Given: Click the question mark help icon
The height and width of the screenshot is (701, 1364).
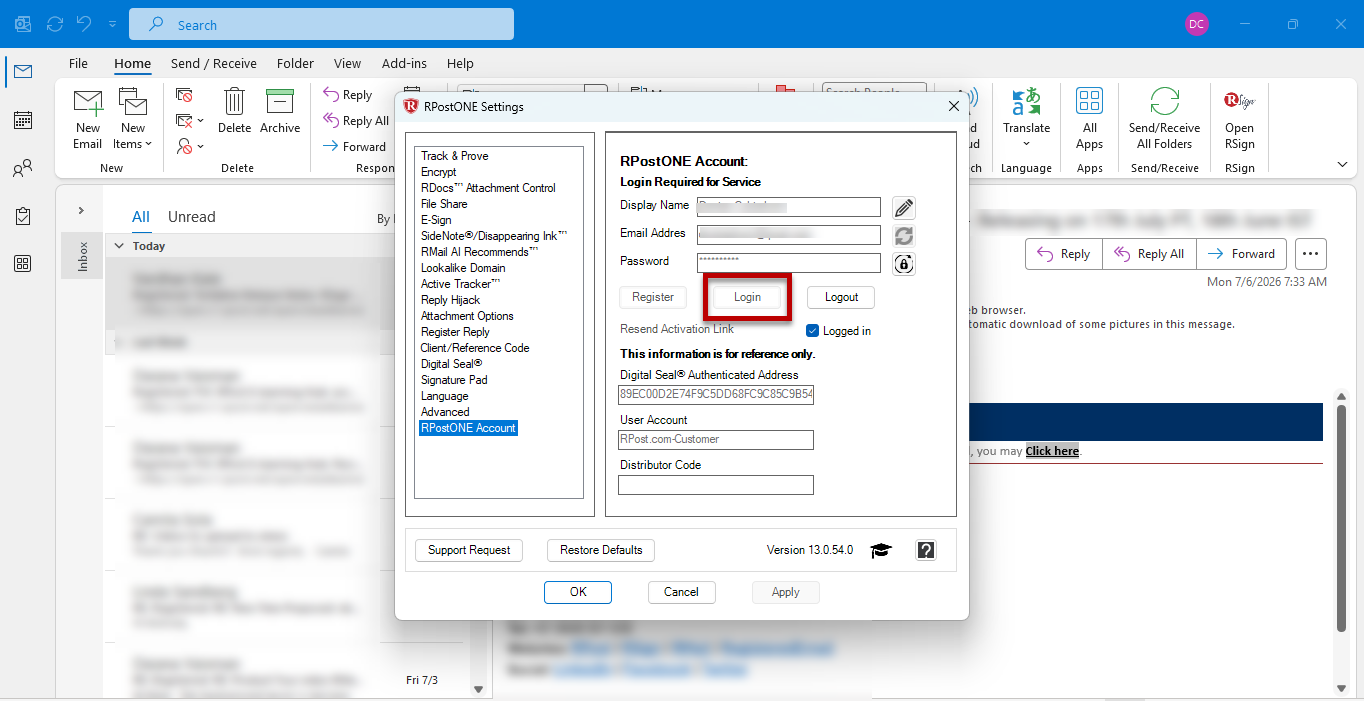Looking at the screenshot, I should point(926,550).
